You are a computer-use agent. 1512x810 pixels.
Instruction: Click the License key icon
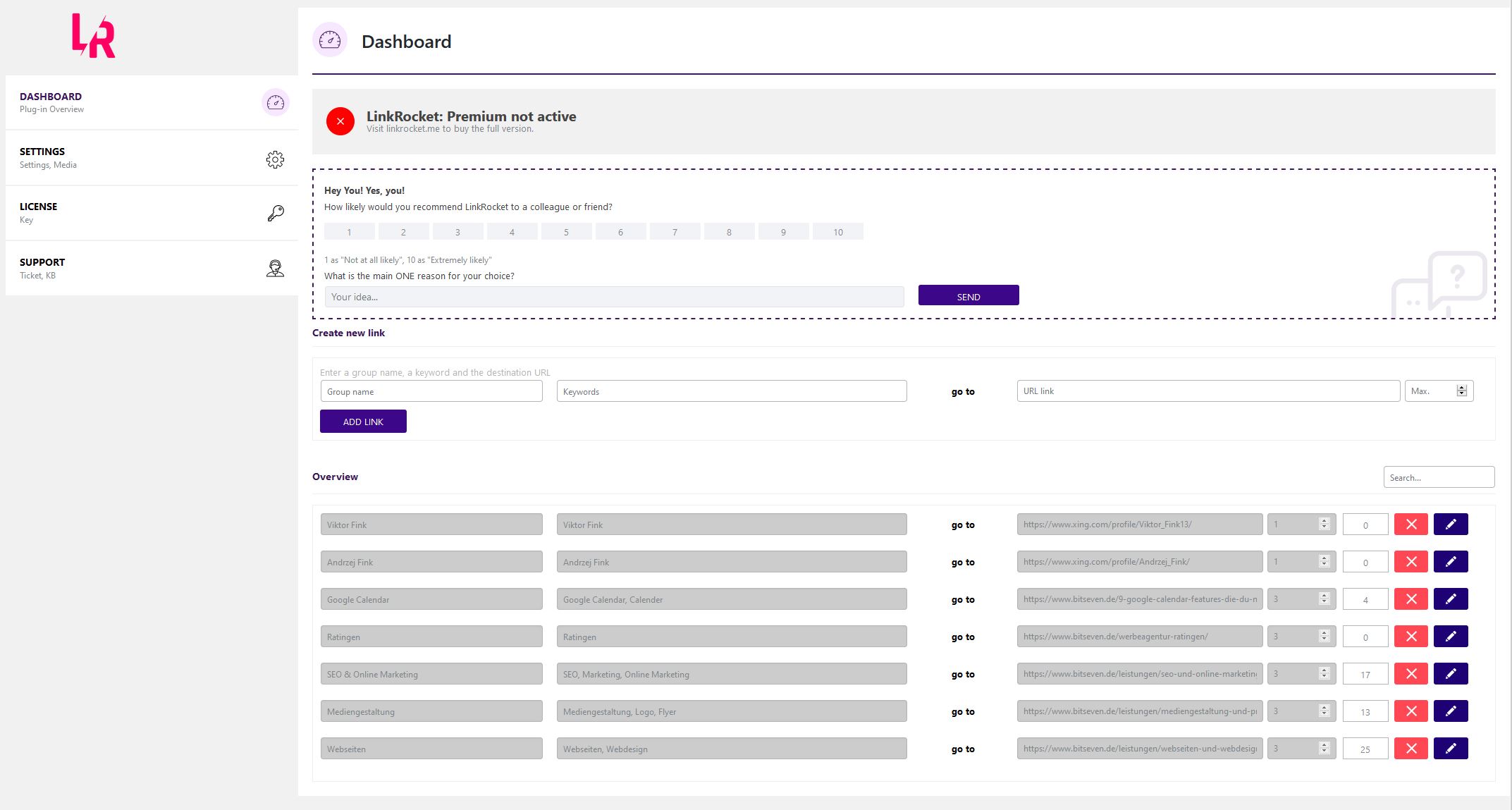click(274, 212)
